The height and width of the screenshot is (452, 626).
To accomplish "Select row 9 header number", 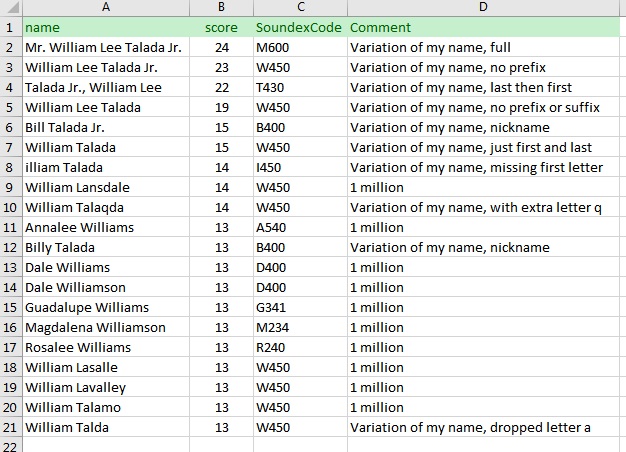I will tap(10, 188).
